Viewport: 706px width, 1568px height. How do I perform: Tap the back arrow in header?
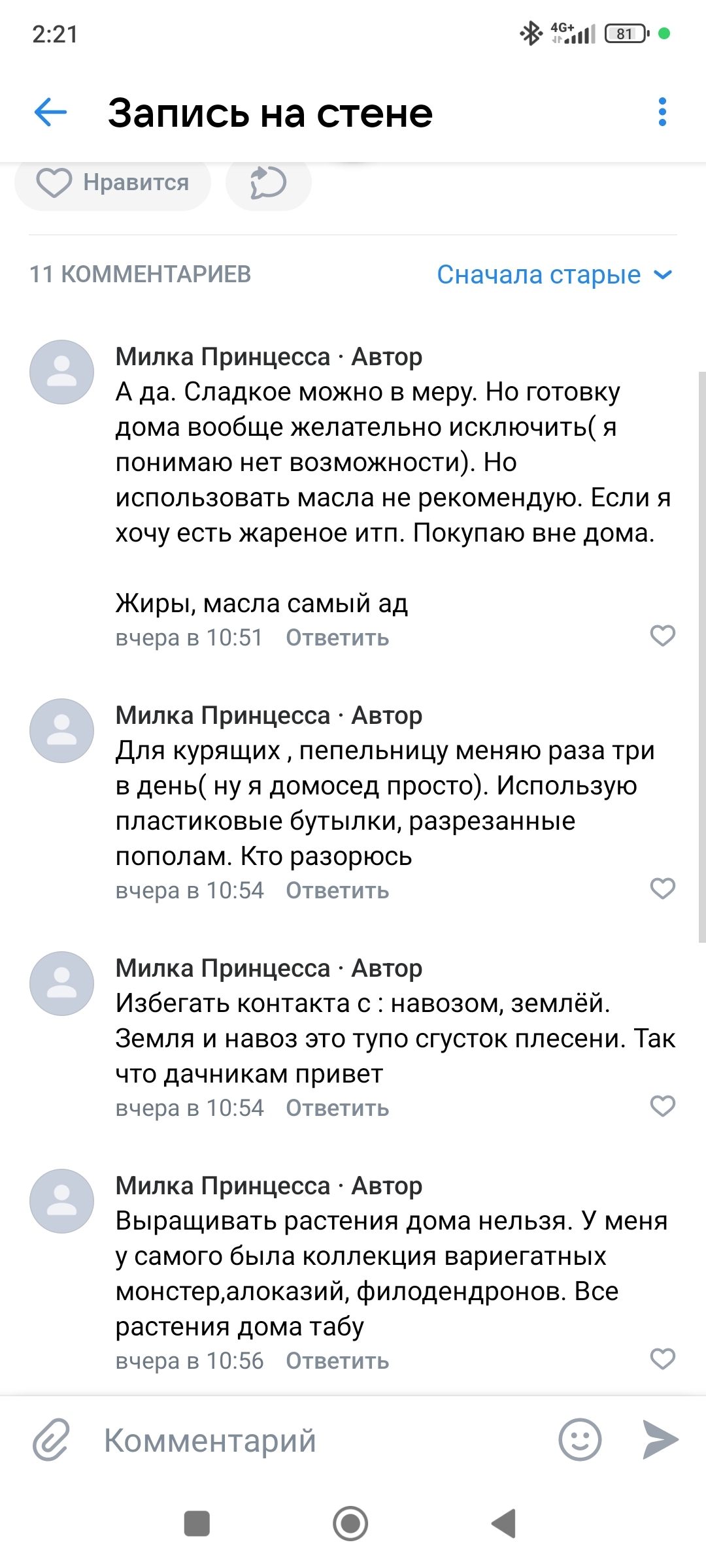[x=51, y=112]
